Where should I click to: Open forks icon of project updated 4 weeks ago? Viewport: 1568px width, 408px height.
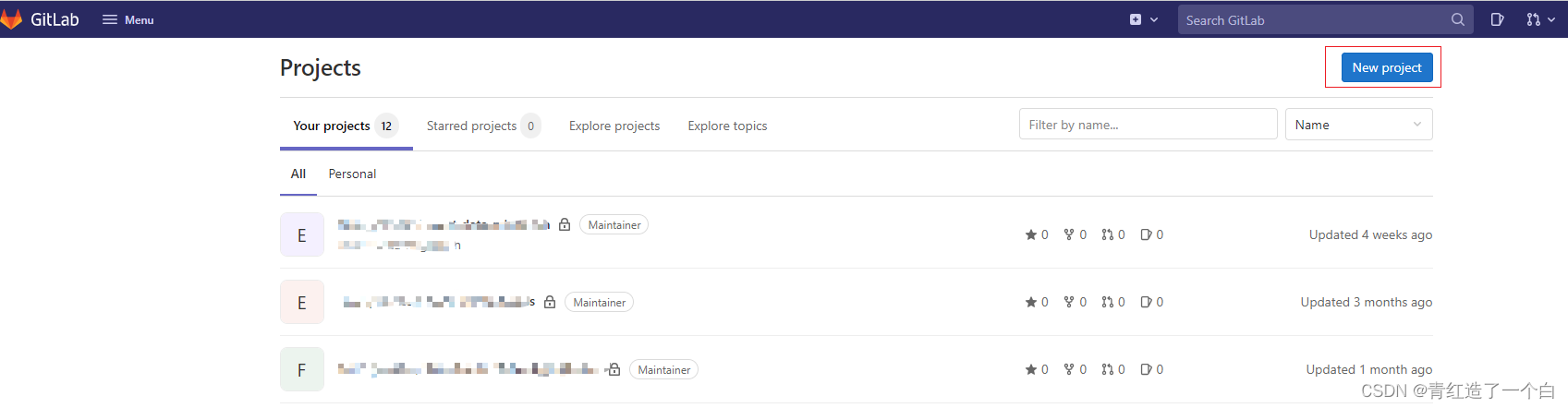pos(1076,234)
